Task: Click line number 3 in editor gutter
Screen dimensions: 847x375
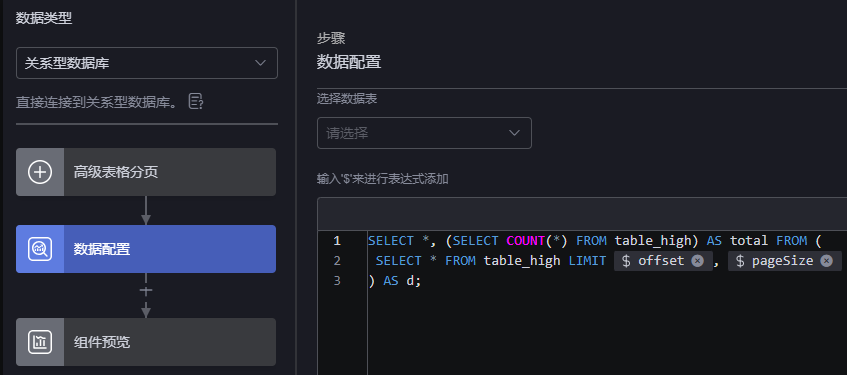Action: (x=337, y=281)
